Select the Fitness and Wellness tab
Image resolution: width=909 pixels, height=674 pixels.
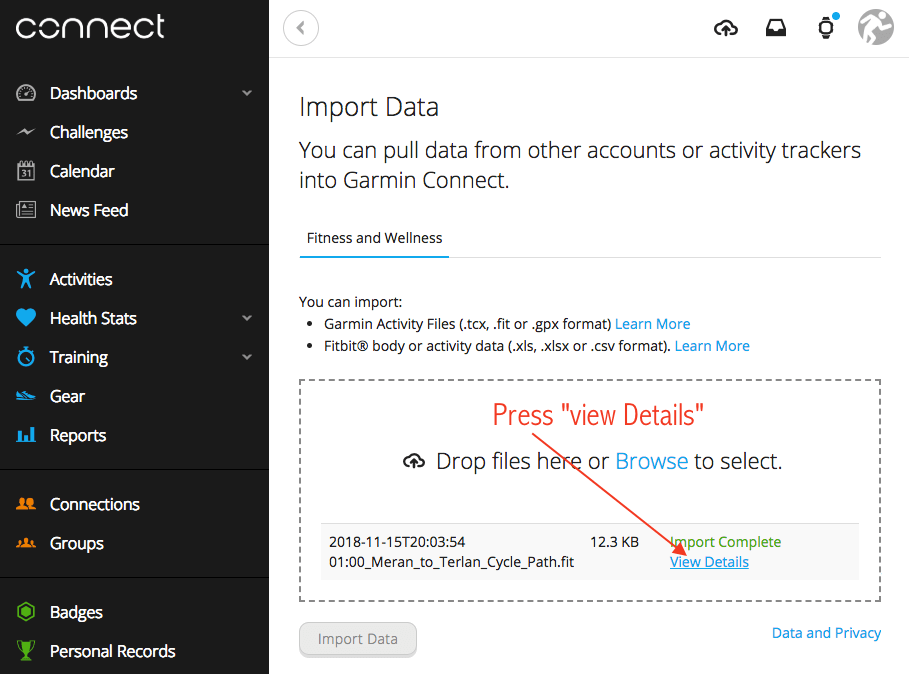[x=374, y=238]
